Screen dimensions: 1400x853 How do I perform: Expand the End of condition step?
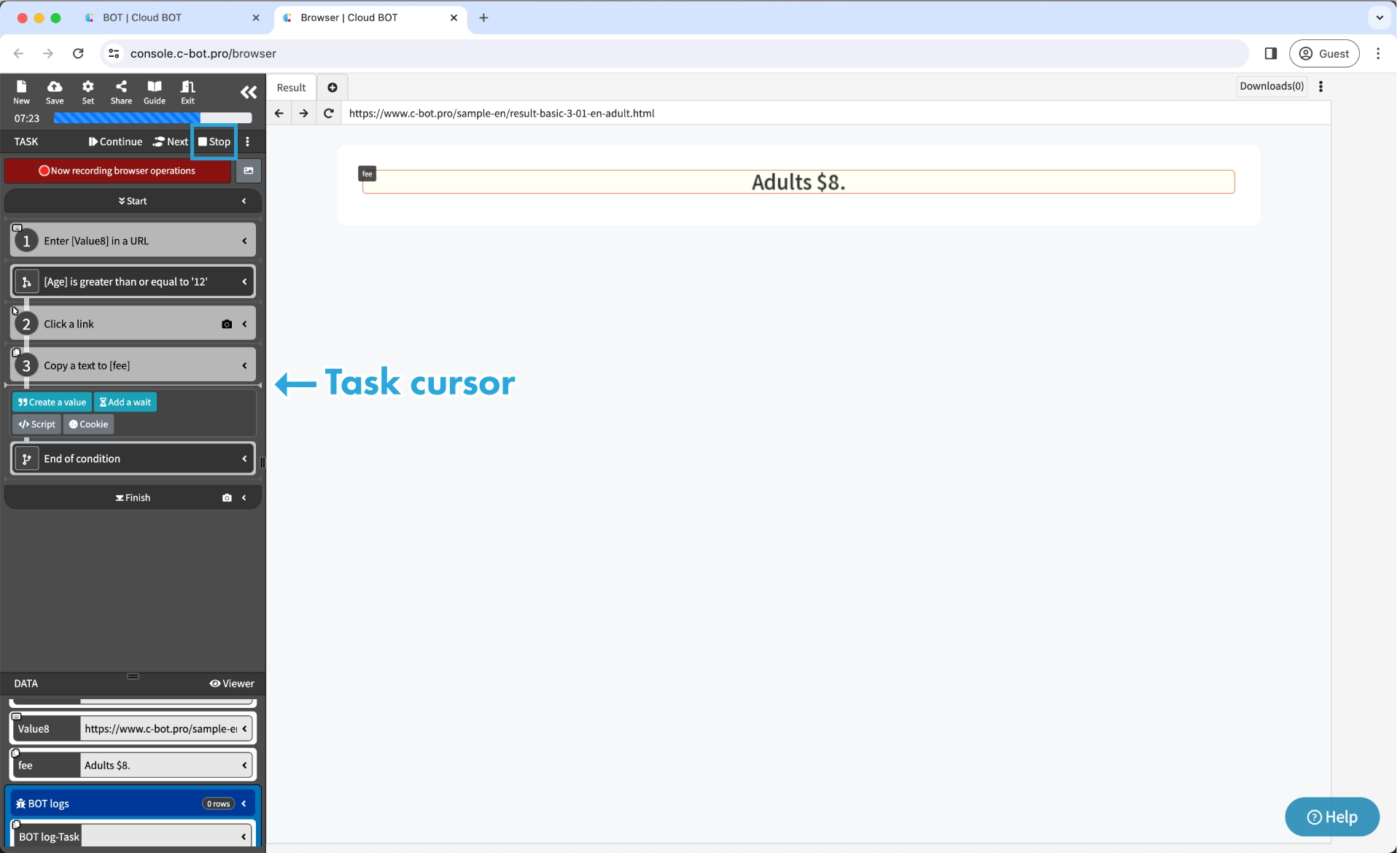[244, 459]
